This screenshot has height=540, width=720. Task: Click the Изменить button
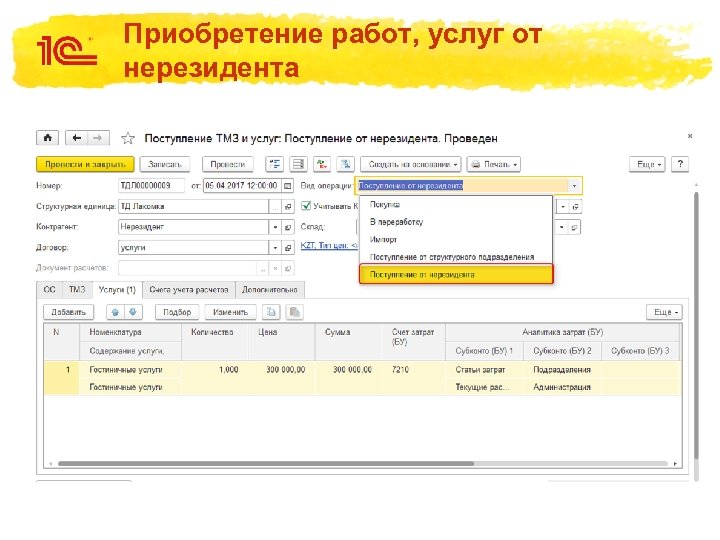click(x=231, y=312)
